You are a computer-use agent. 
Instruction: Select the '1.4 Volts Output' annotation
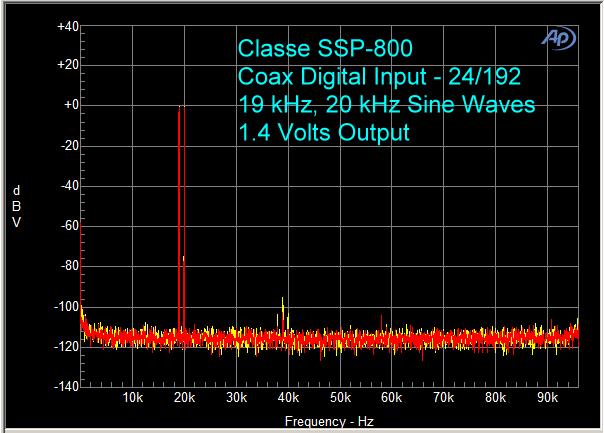point(323,132)
